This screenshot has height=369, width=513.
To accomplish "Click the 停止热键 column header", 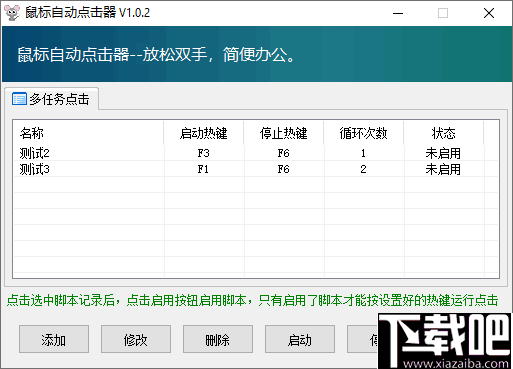I will [x=284, y=133].
